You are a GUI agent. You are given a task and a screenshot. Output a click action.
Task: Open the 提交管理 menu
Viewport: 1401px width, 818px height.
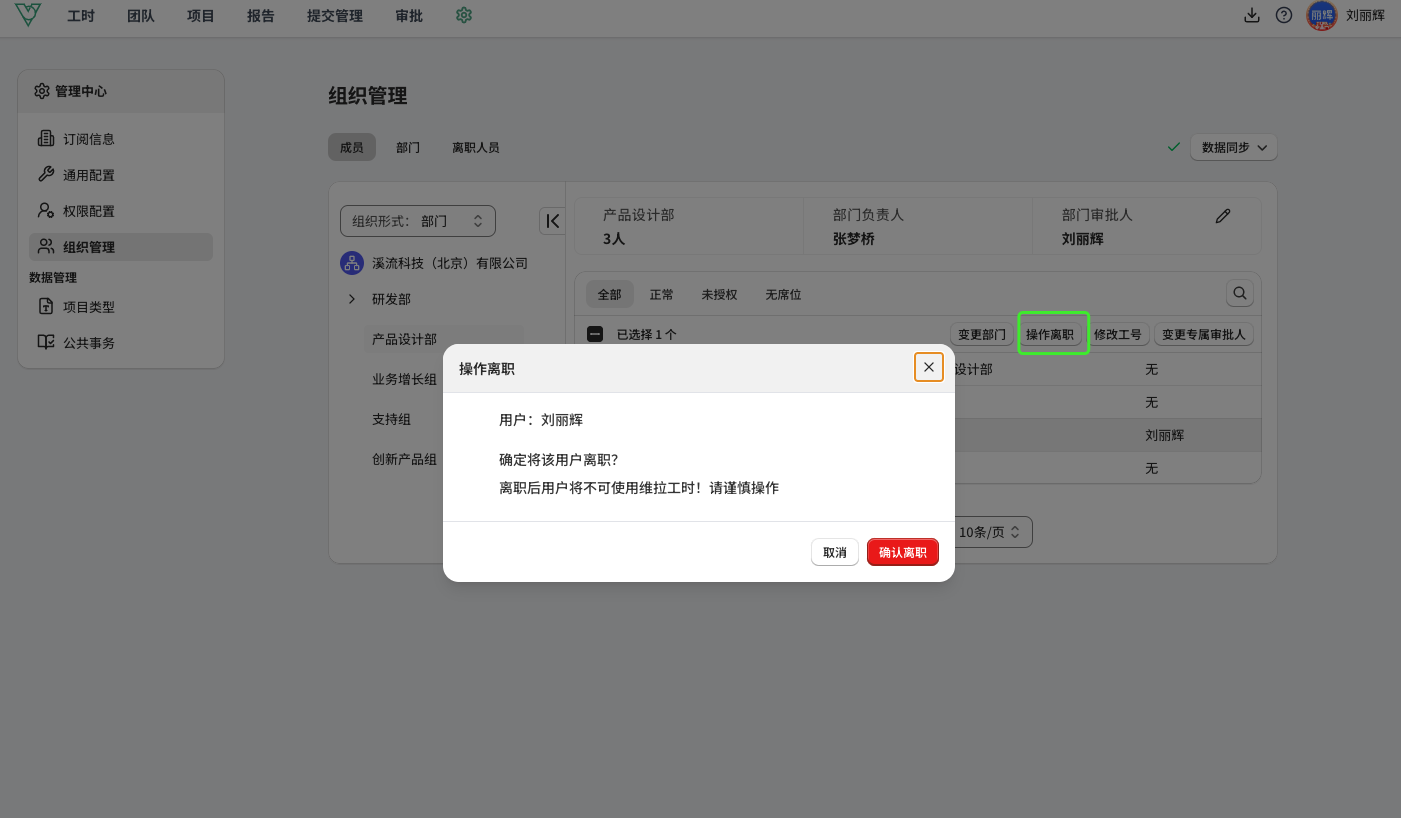click(x=335, y=16)
